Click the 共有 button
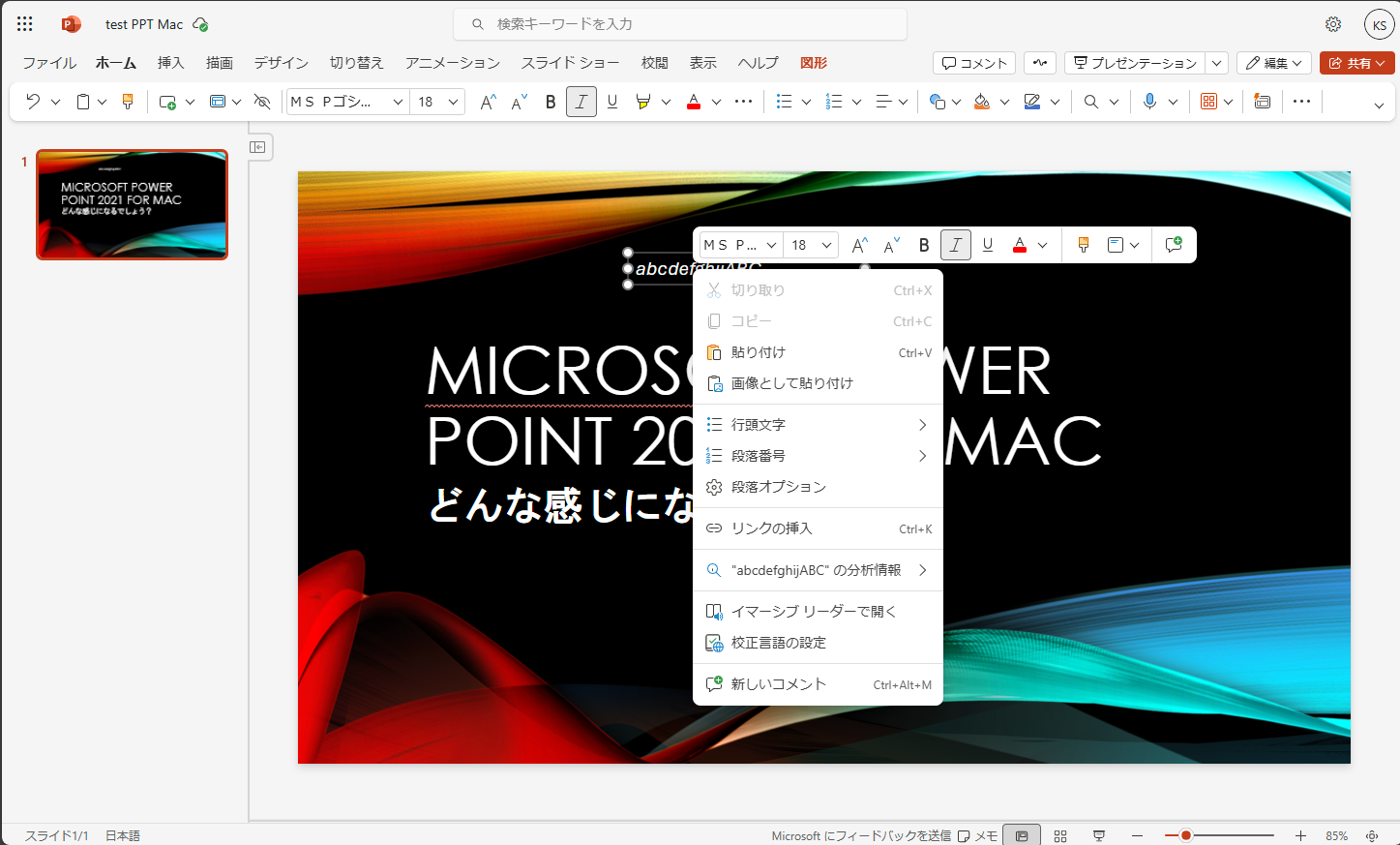This screenshot has height=845, width=1400. 1356,62
